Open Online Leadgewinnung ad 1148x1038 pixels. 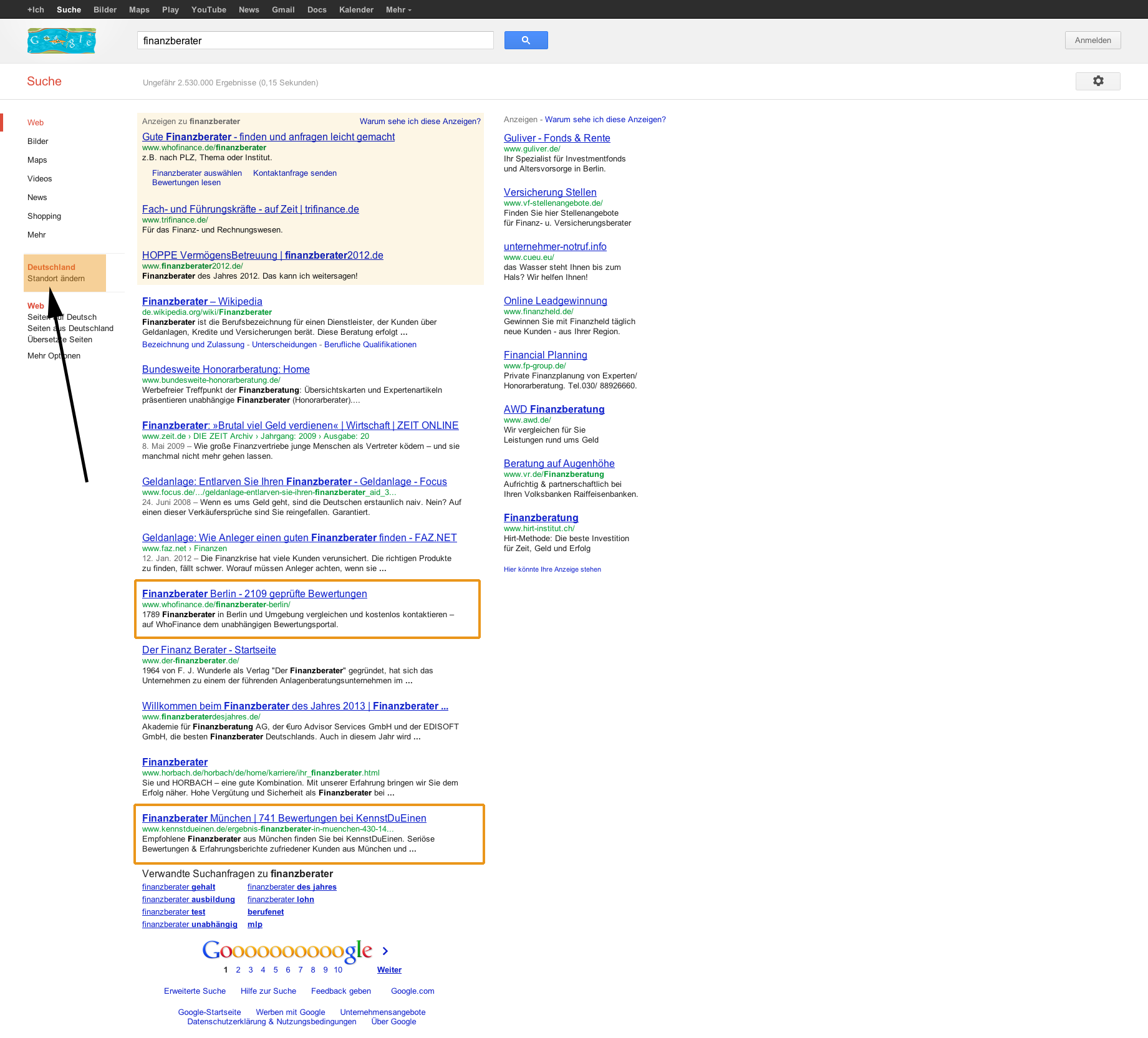click(556, 301)
